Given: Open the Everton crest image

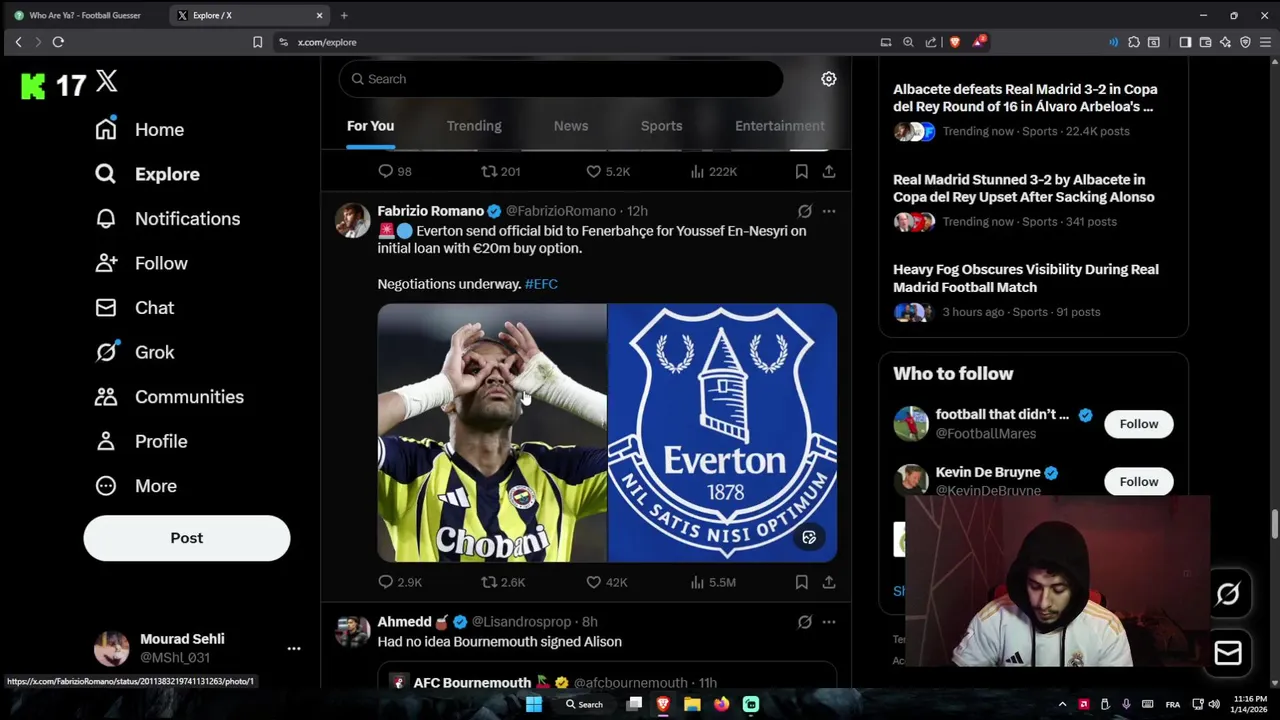Looking at the screenshot, I should tap(722, 433).
